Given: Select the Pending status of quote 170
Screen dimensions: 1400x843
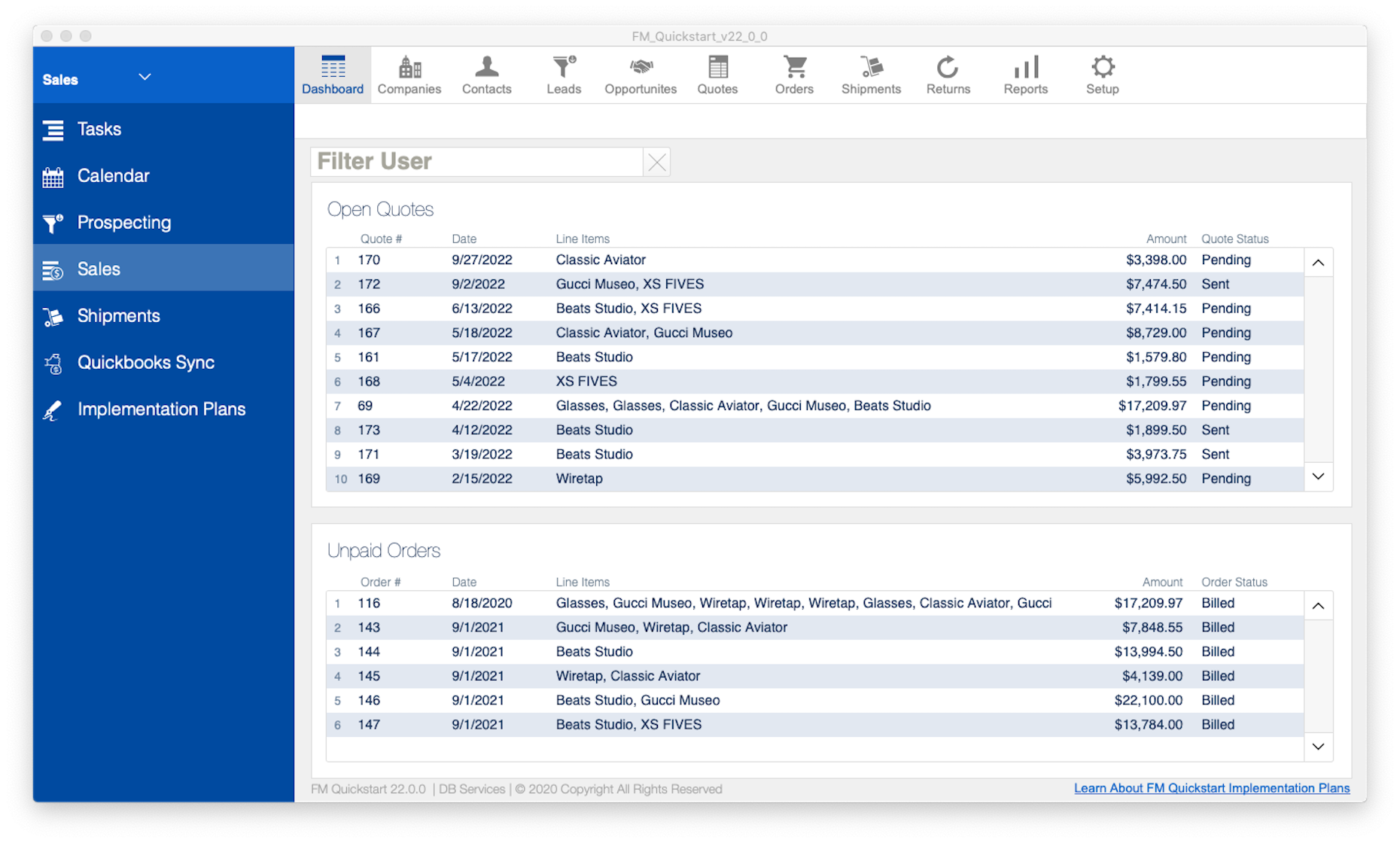Looking at the screenshot, I should (x=1226, y=260).
